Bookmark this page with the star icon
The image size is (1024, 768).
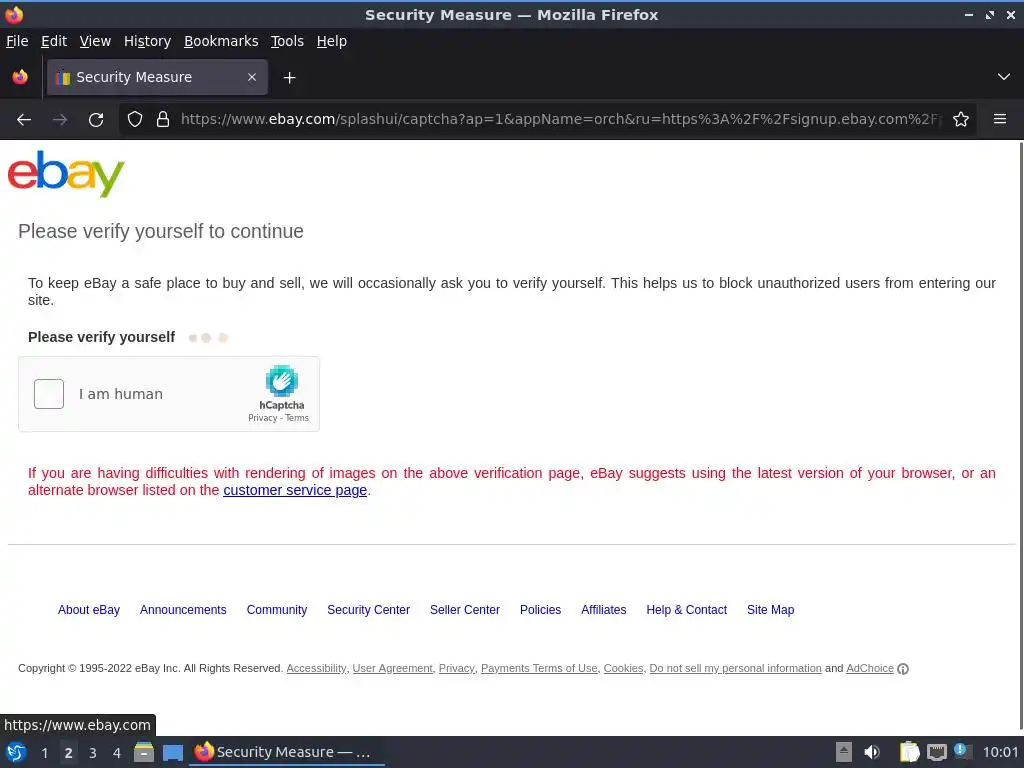click(961, 120)
